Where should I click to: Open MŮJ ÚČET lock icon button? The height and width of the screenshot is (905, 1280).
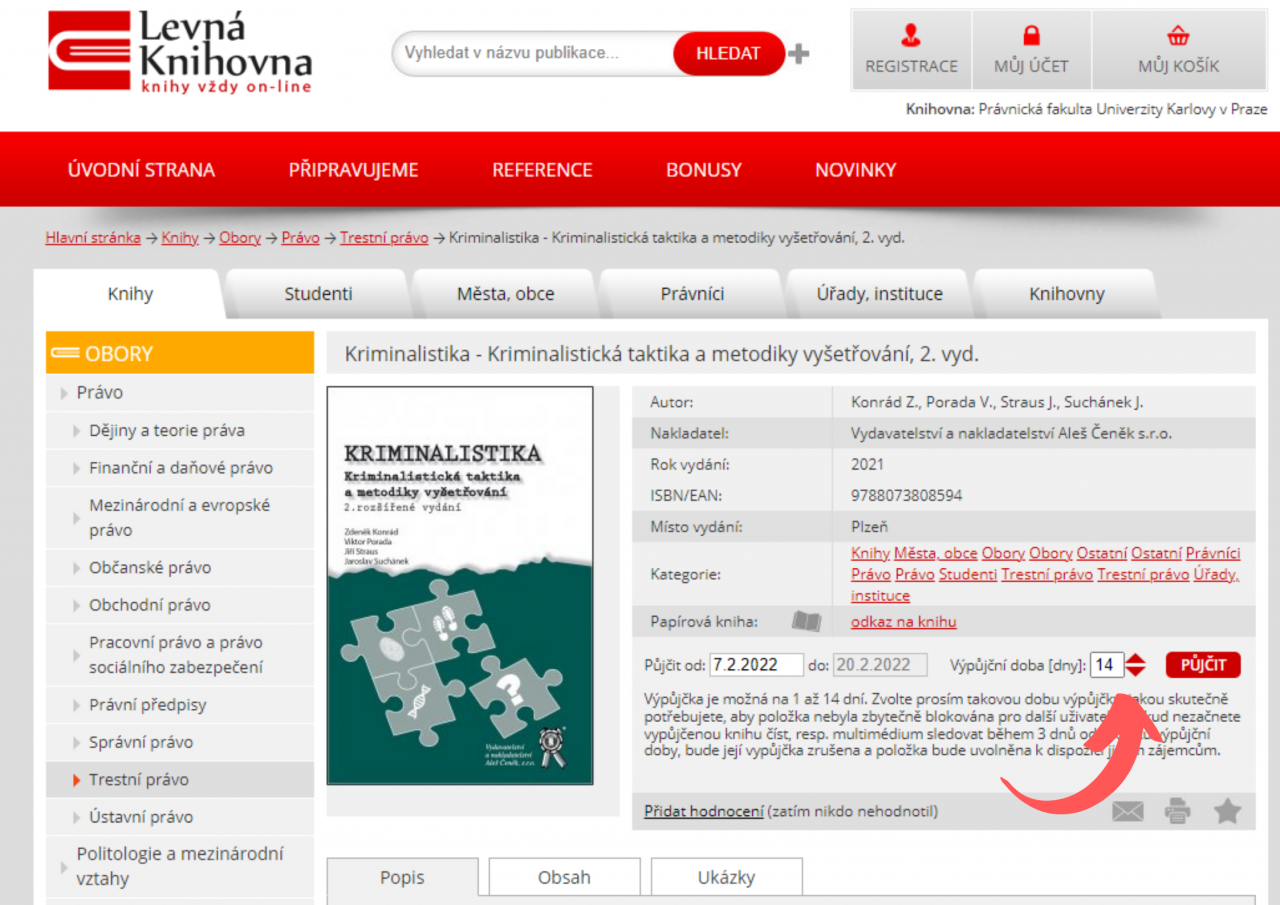pos(1031,50)
